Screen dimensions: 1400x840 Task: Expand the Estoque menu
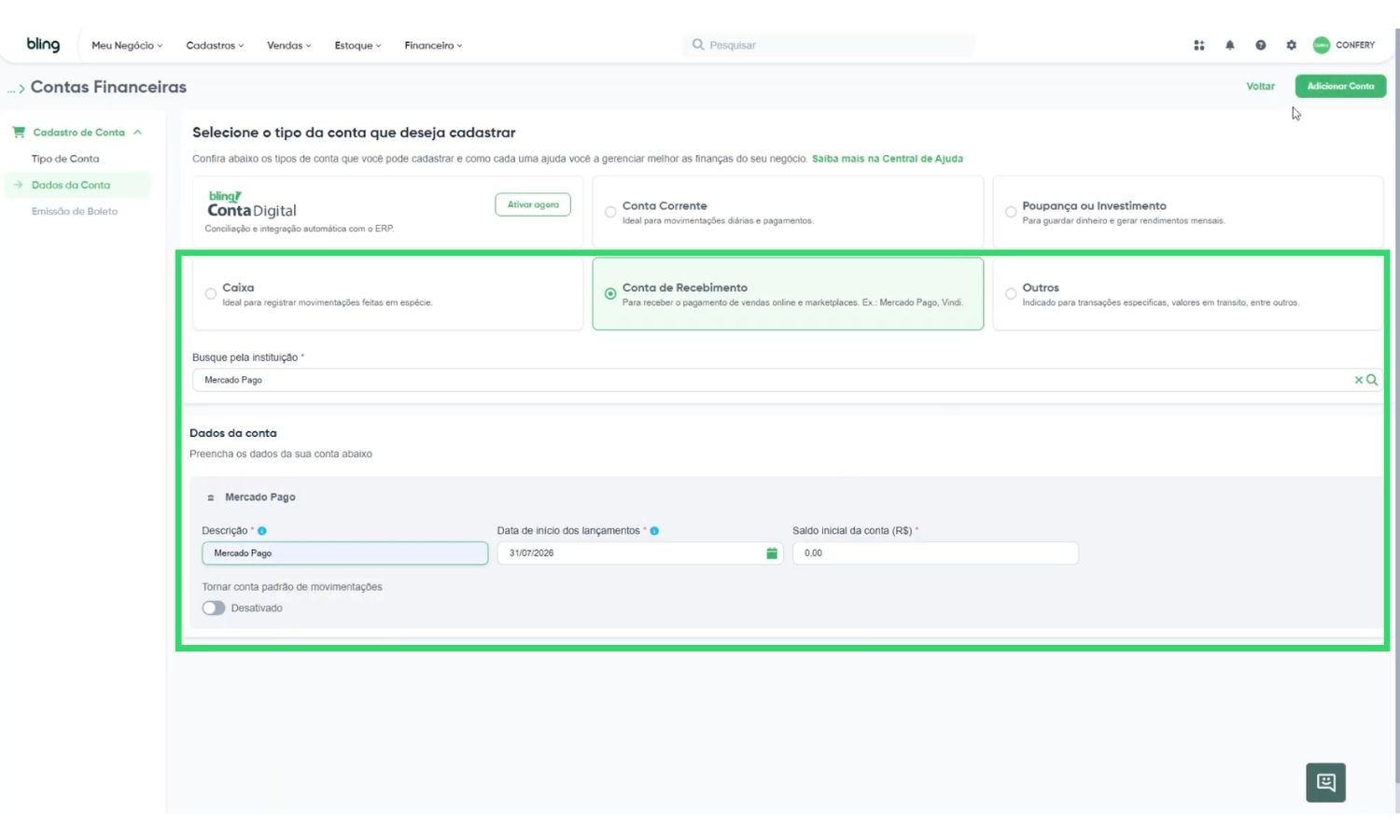(358, 46)
